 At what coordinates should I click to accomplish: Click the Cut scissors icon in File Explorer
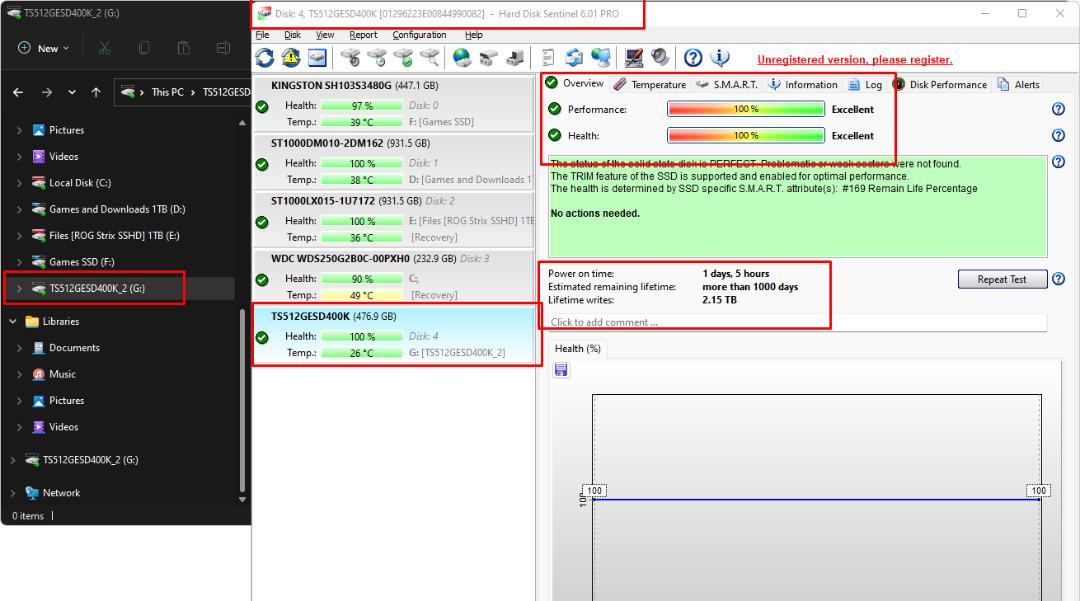point(104,48)
